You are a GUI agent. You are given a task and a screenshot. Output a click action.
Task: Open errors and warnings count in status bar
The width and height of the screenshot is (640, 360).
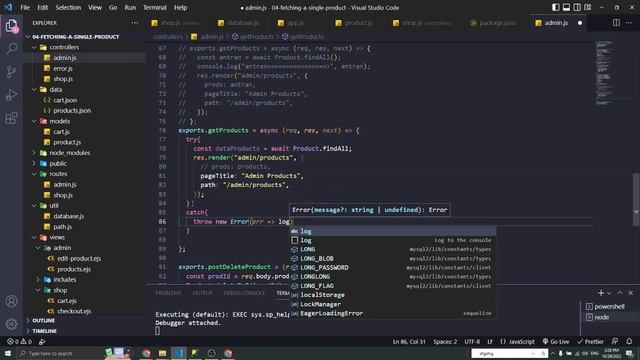pos(19,341)
